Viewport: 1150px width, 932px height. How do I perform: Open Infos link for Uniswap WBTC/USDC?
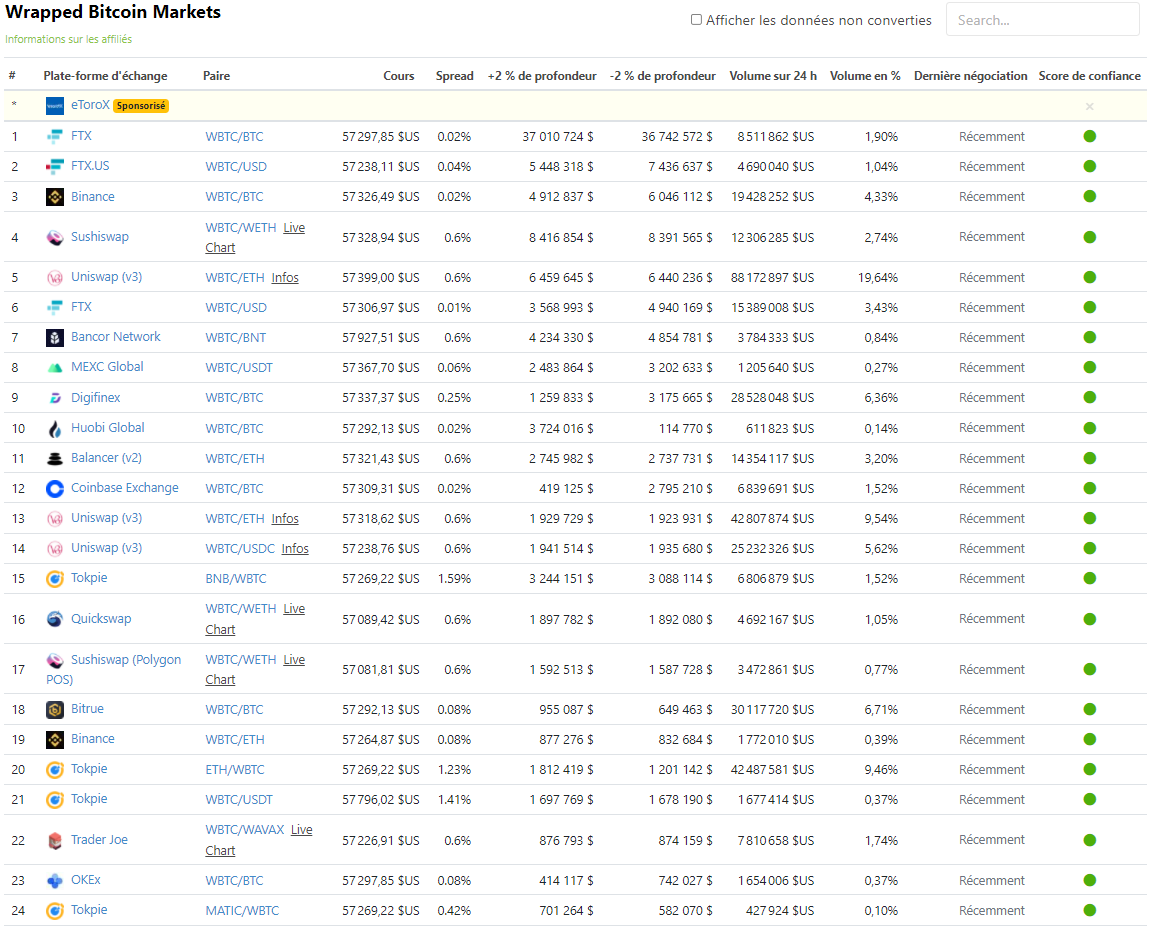click(x=295, y=548)
